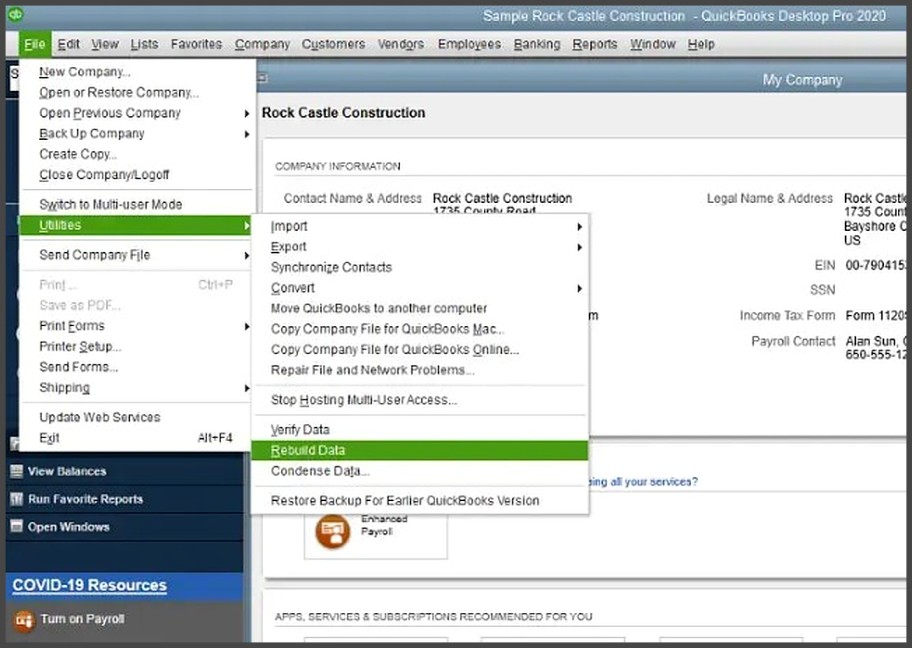Open the Window menu

pos(653,44)
